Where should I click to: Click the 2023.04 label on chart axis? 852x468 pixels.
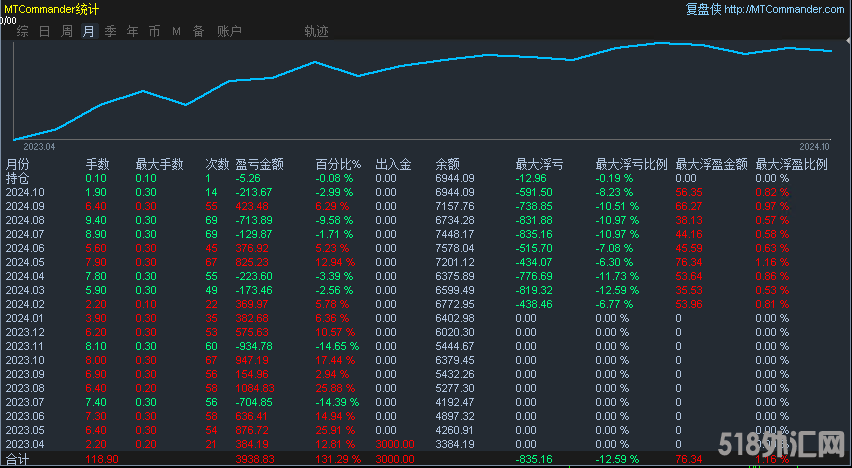[x=37, y=146]
